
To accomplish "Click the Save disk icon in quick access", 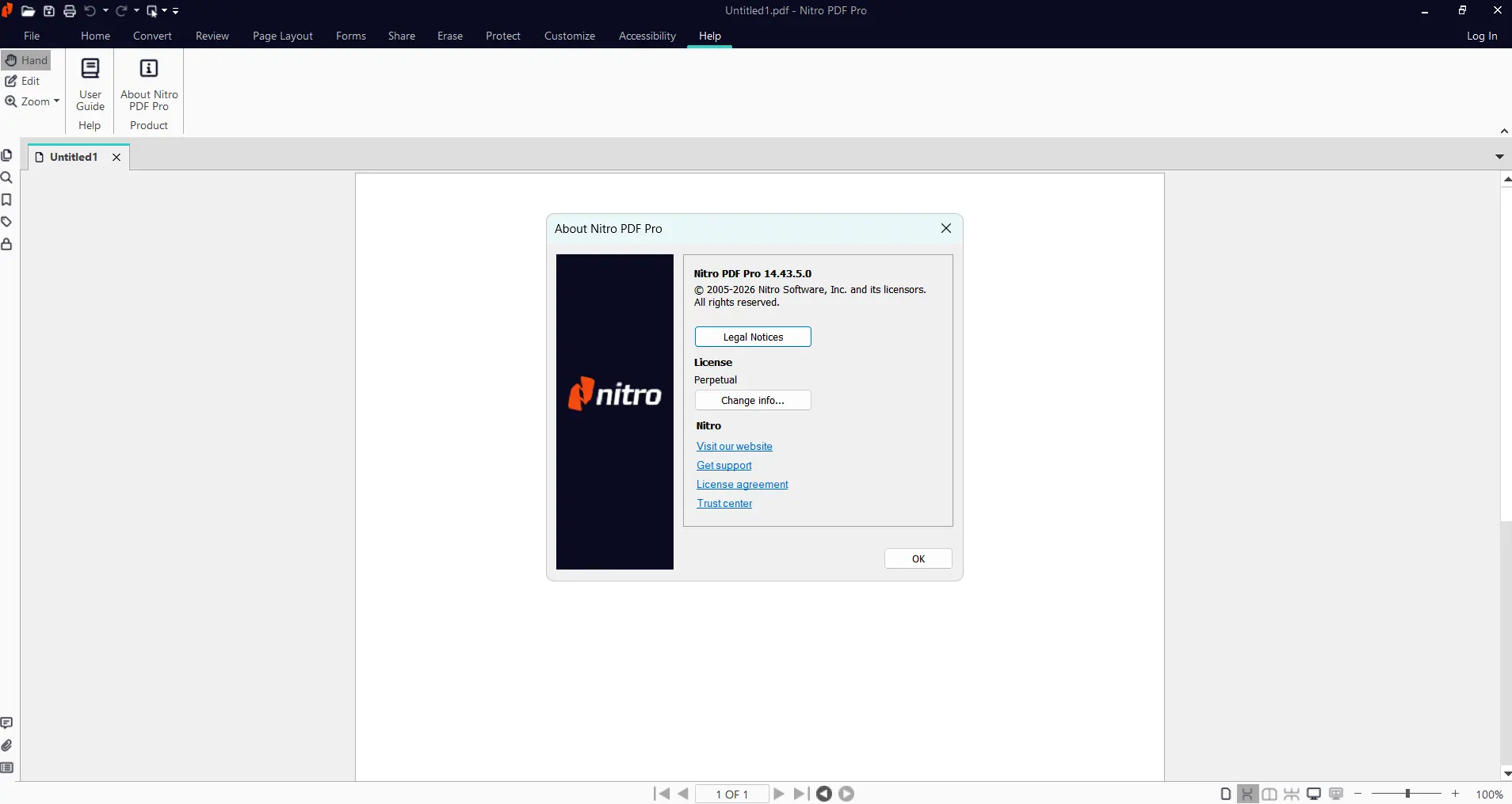I will pos(49,11).
